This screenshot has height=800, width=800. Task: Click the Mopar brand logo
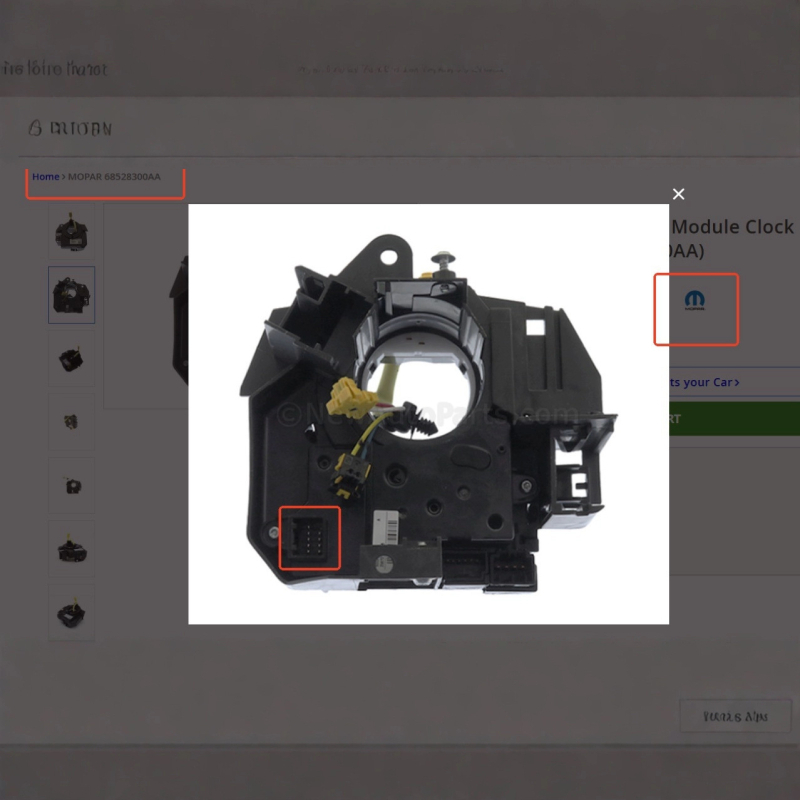tap(695, 301)
